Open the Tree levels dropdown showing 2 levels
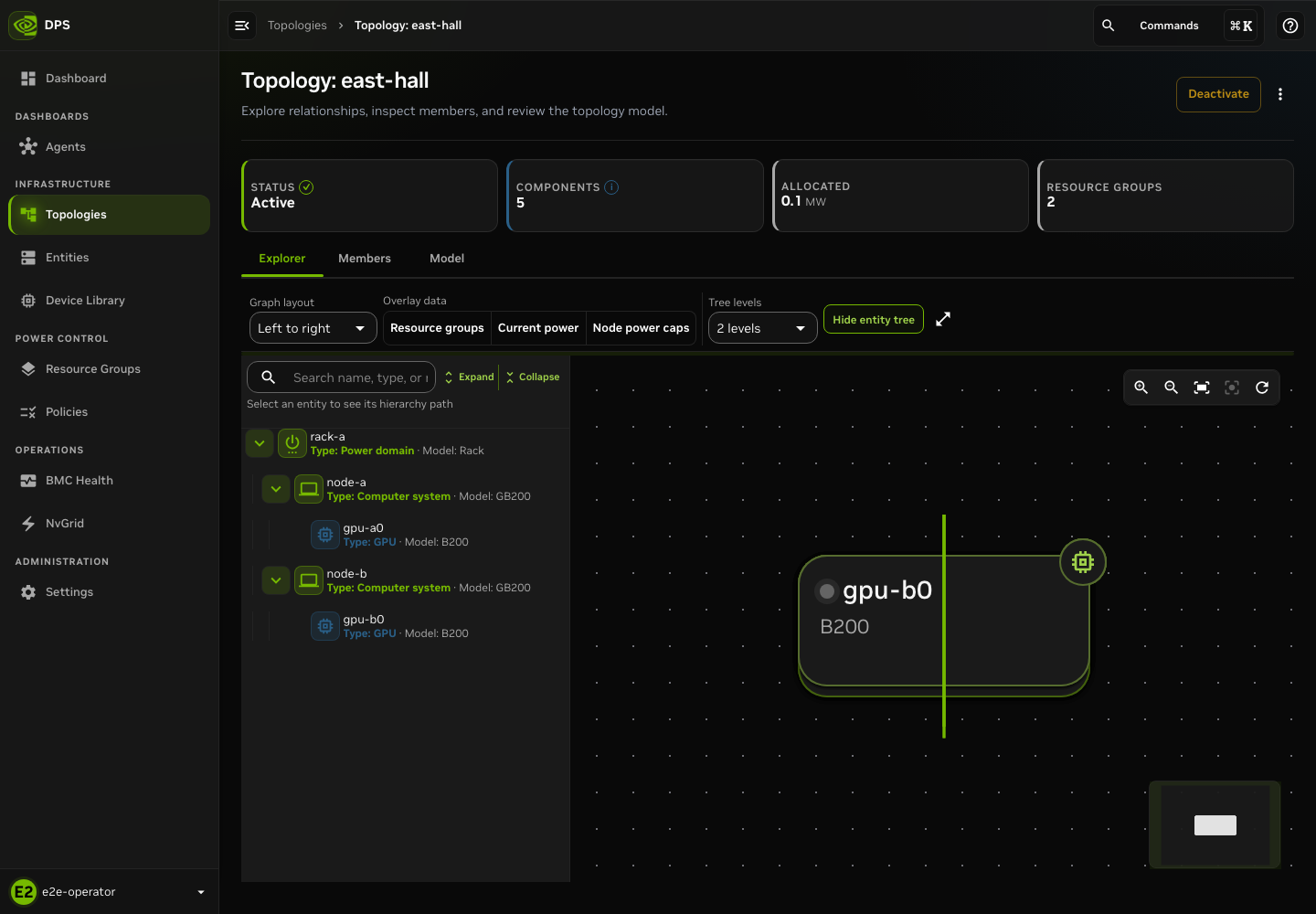Viewport: 1316px width, 914px height. click(763, 328)
